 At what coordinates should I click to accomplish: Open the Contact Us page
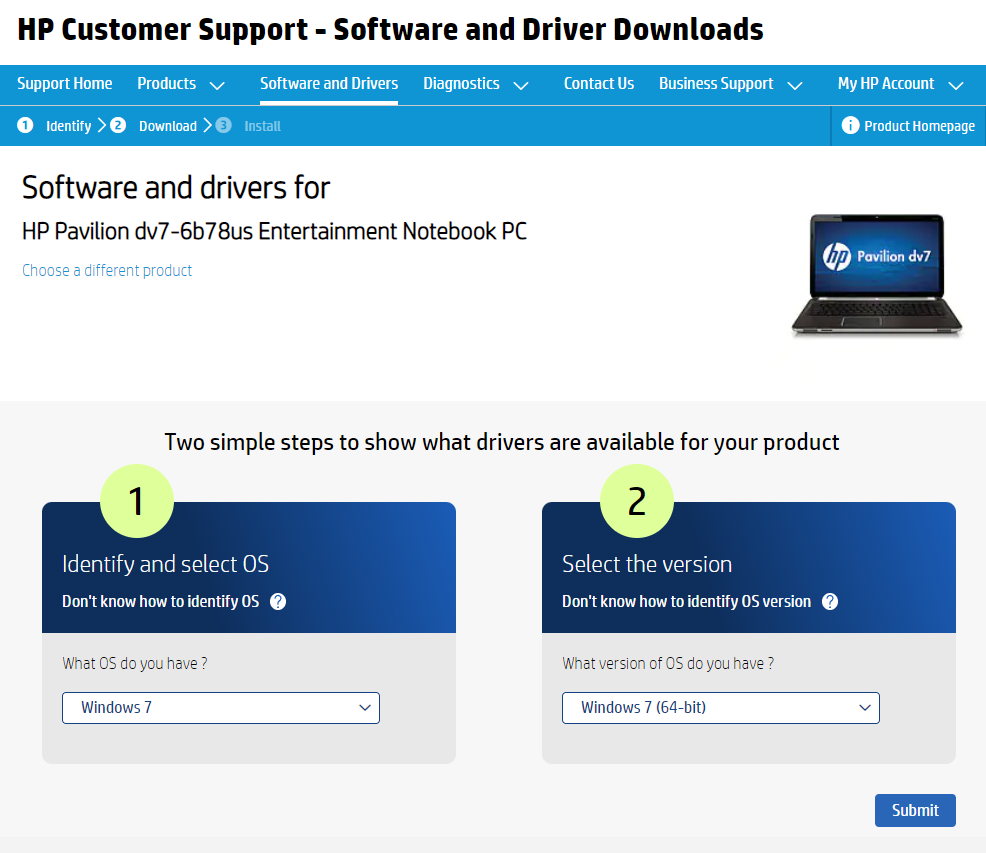[599, 84]
